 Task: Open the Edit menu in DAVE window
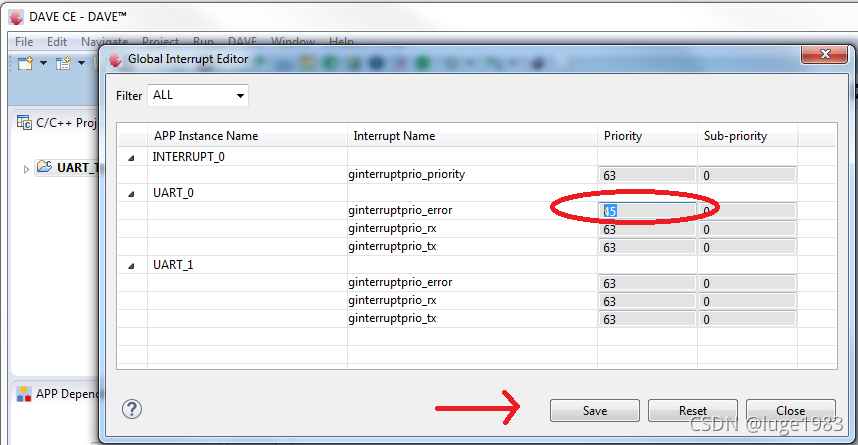point(56,42)
